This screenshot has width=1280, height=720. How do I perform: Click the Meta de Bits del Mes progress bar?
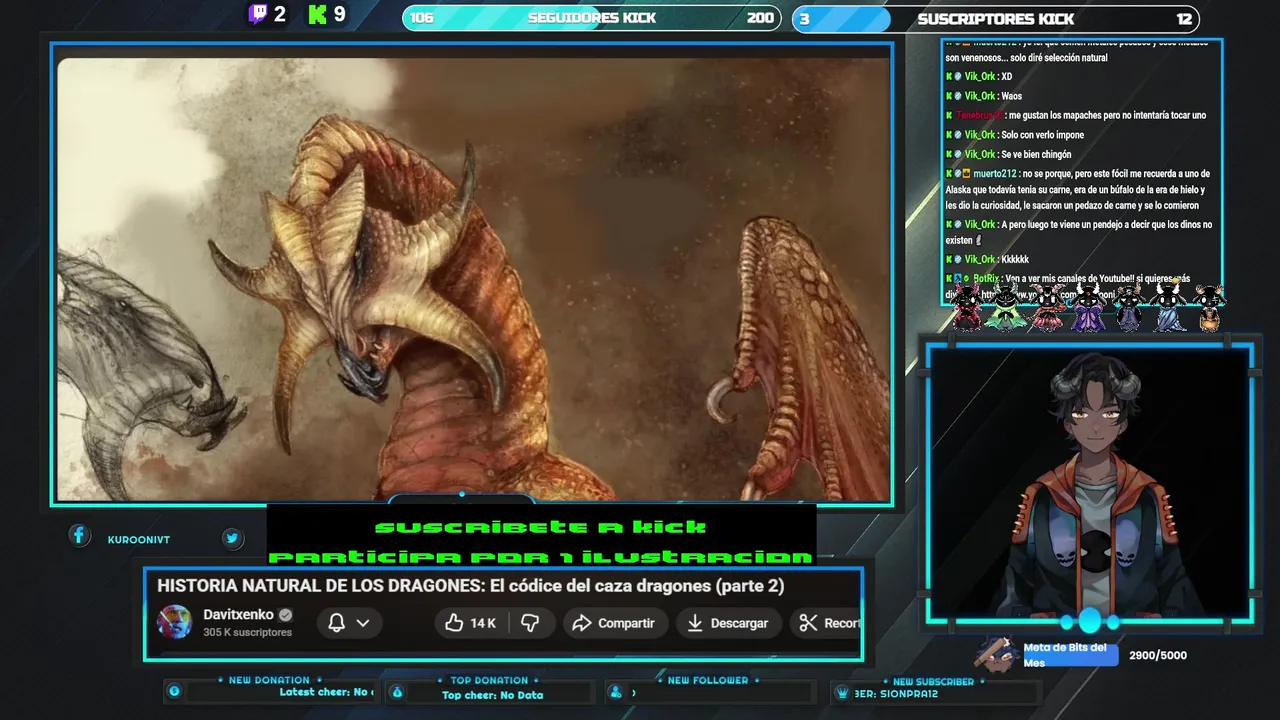[x=1069, y=655]
